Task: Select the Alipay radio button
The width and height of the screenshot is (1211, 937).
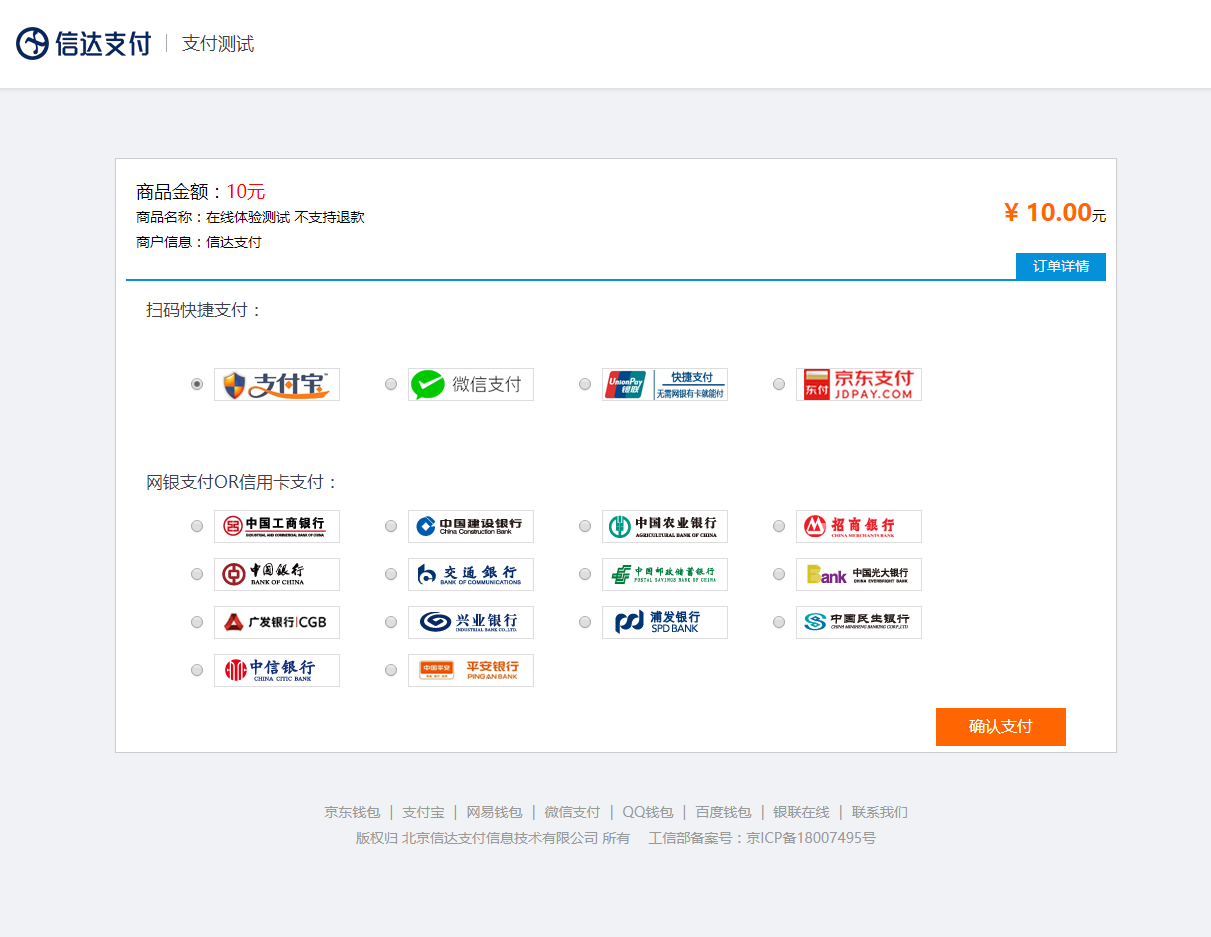Action: click(197, 384)
